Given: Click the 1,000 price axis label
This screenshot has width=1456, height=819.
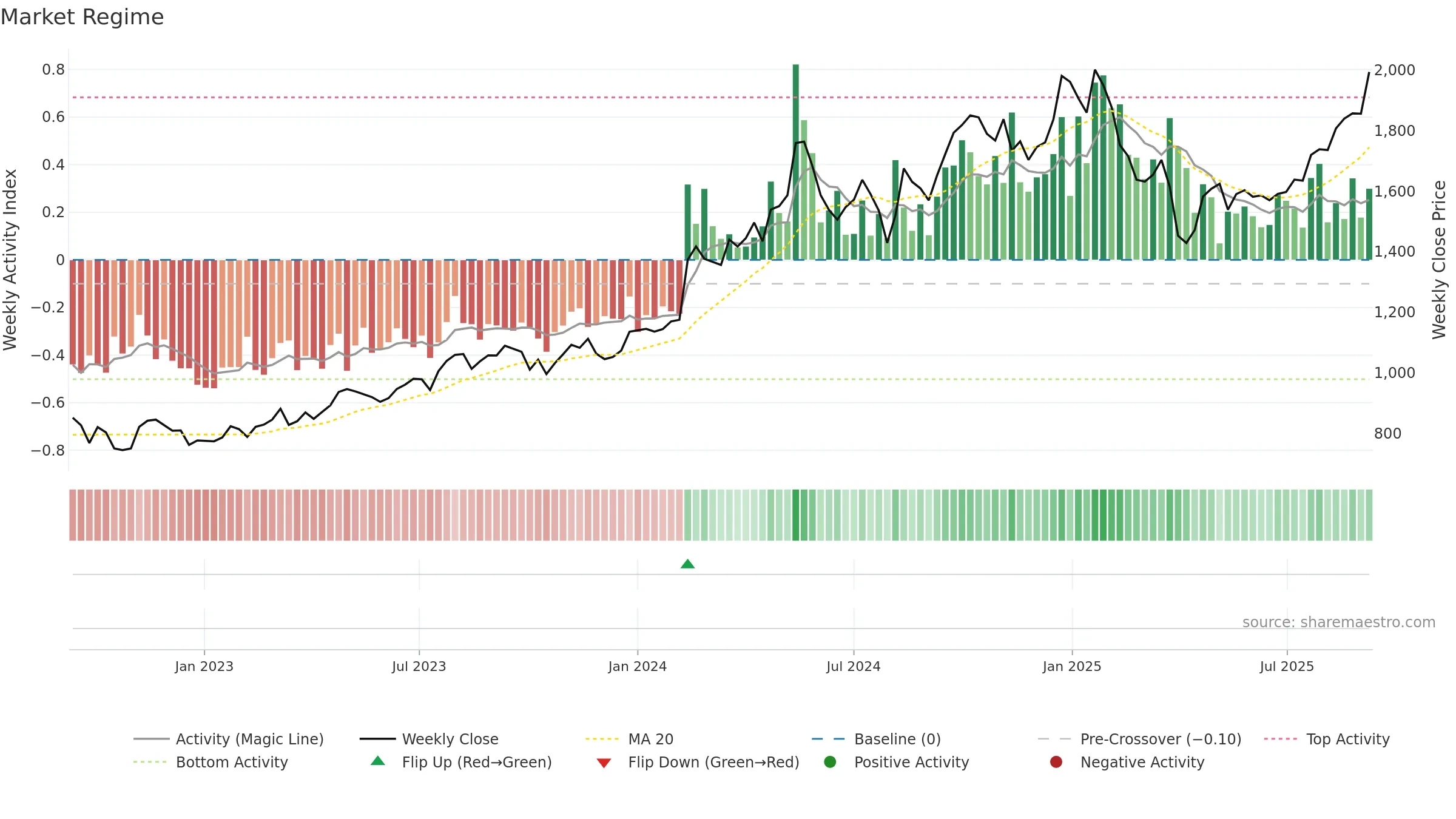Looking at the screenshot, I should point(1395,372).
